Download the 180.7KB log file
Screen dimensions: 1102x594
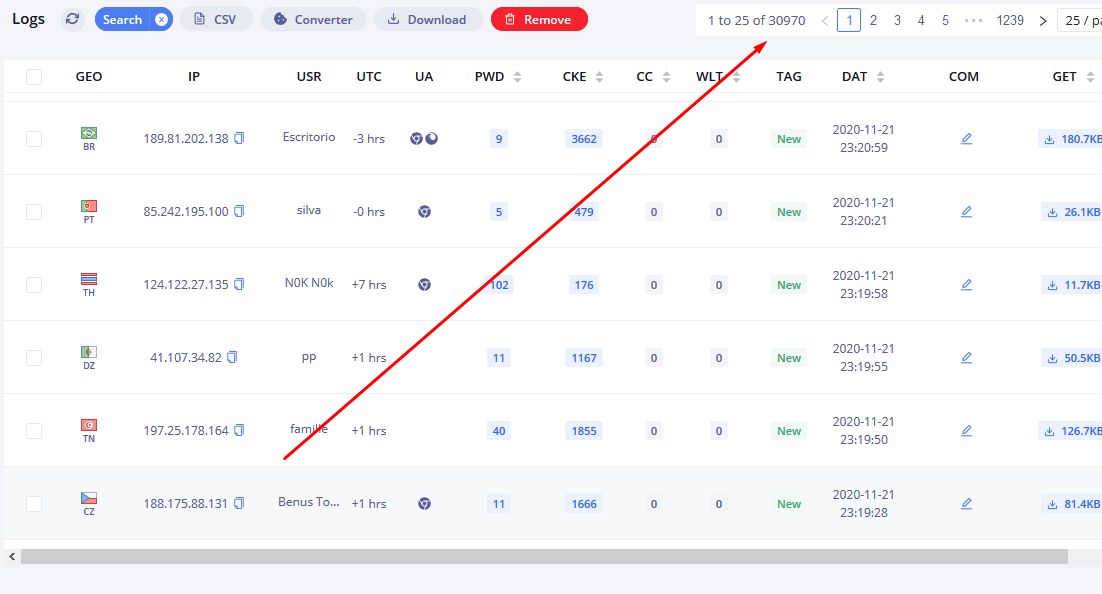pyautogui.click(x=1070, y=139)
